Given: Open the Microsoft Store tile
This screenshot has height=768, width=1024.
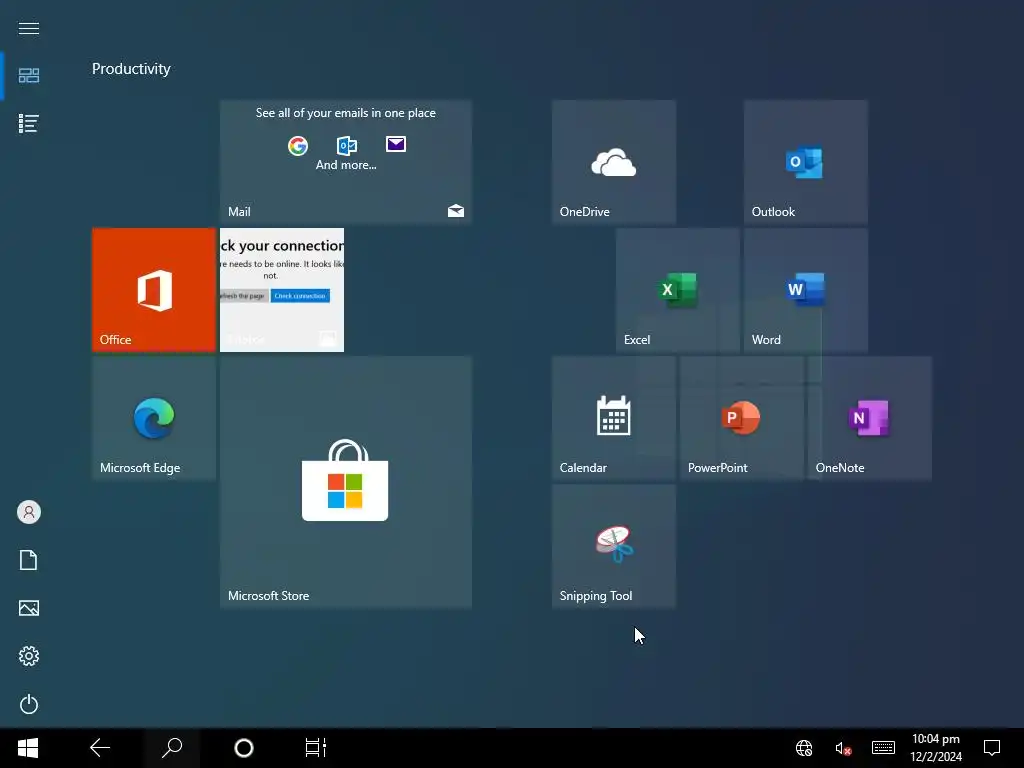Looking at the screenshot, I should (x=345, y=481).
